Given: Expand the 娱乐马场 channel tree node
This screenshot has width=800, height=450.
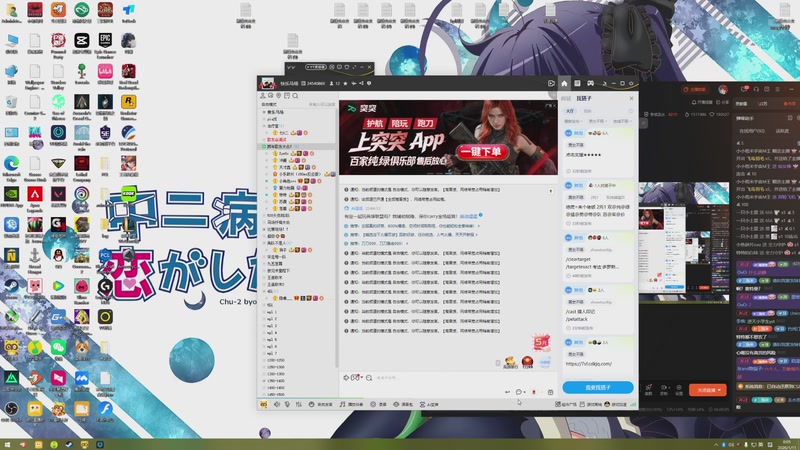Looking at the screenshot, I should [264, 112].
